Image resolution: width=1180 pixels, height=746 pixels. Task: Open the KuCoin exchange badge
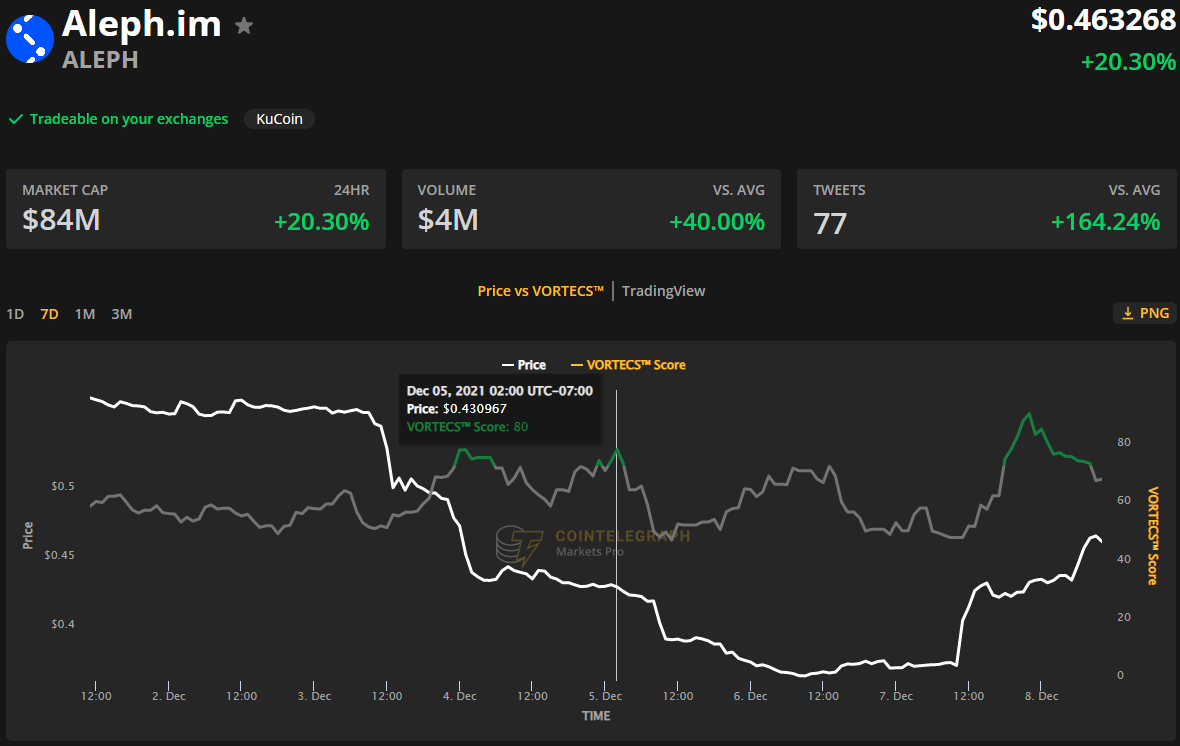279,119
